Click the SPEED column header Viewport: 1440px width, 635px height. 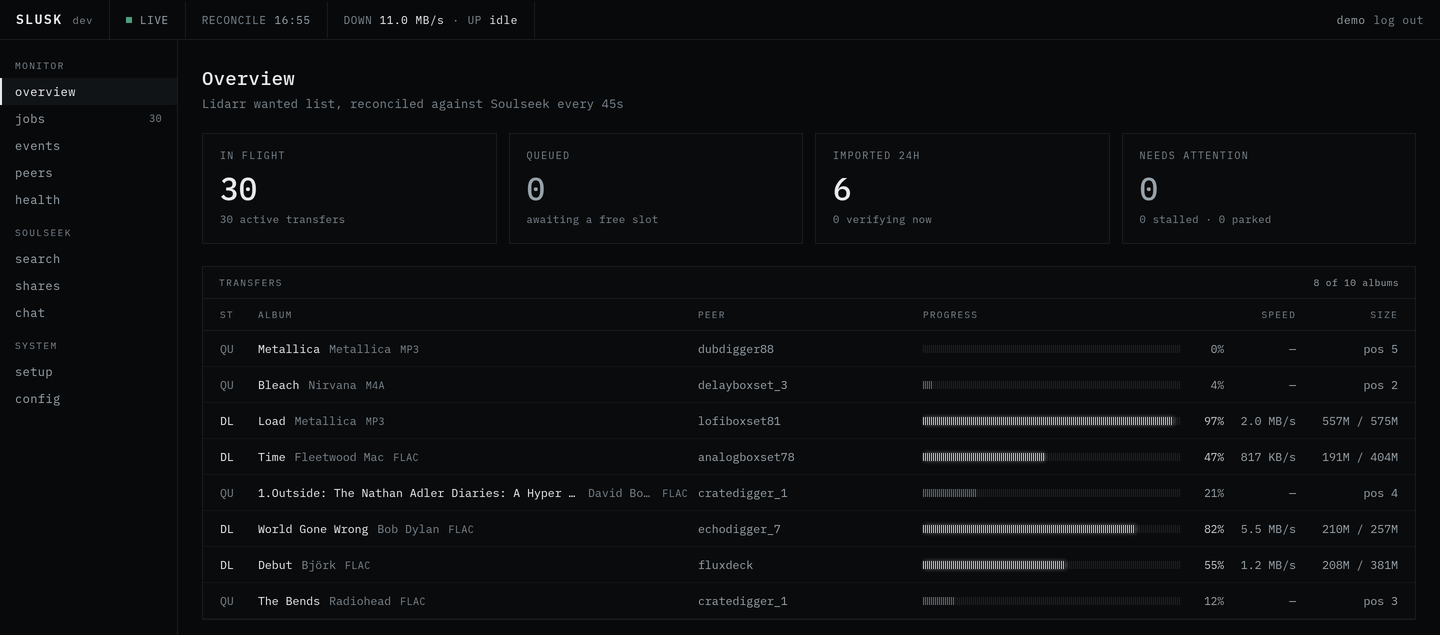pos(1278,315)
